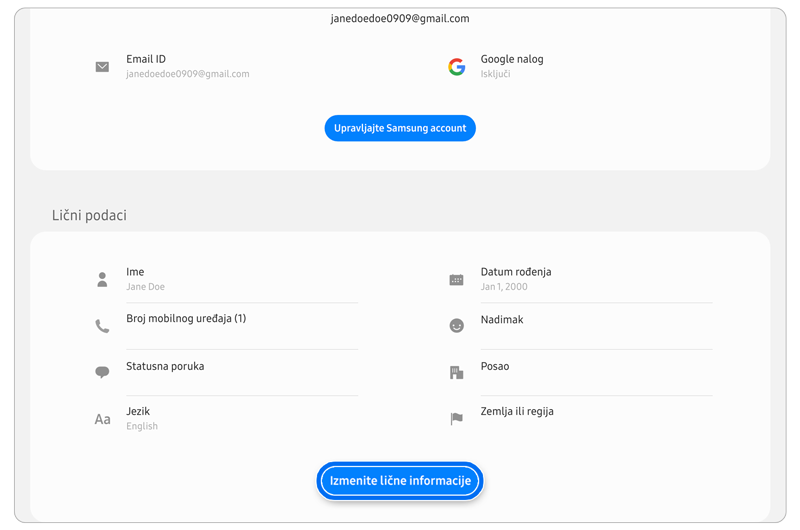800x530 pixels.
Task: Click the Email ID address janedoedoe0909@gmail.com
Action: [188, 74]
